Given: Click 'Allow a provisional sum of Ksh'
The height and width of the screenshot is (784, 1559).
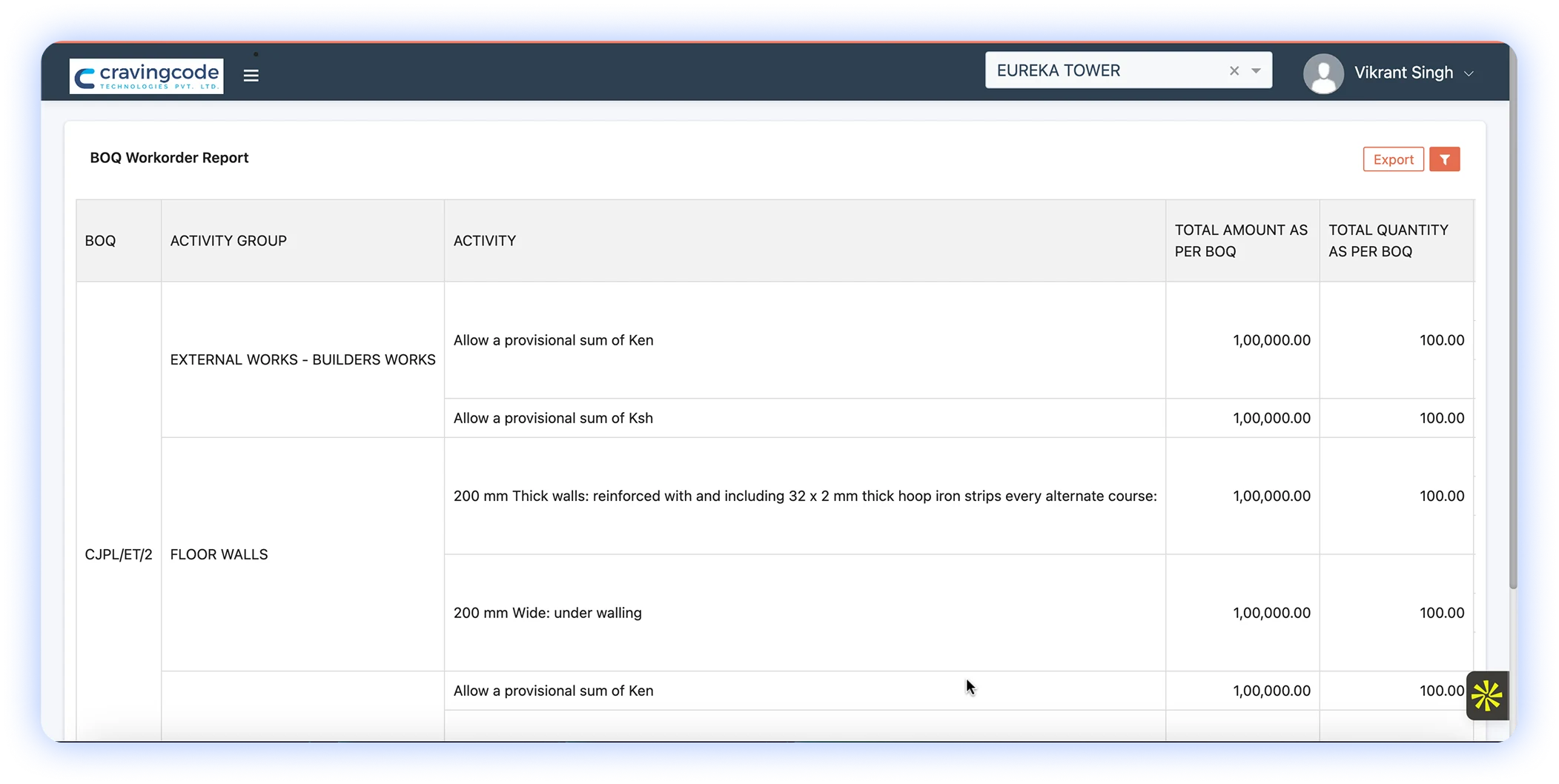Looking at the screenshot, I should tap(553, 418).
